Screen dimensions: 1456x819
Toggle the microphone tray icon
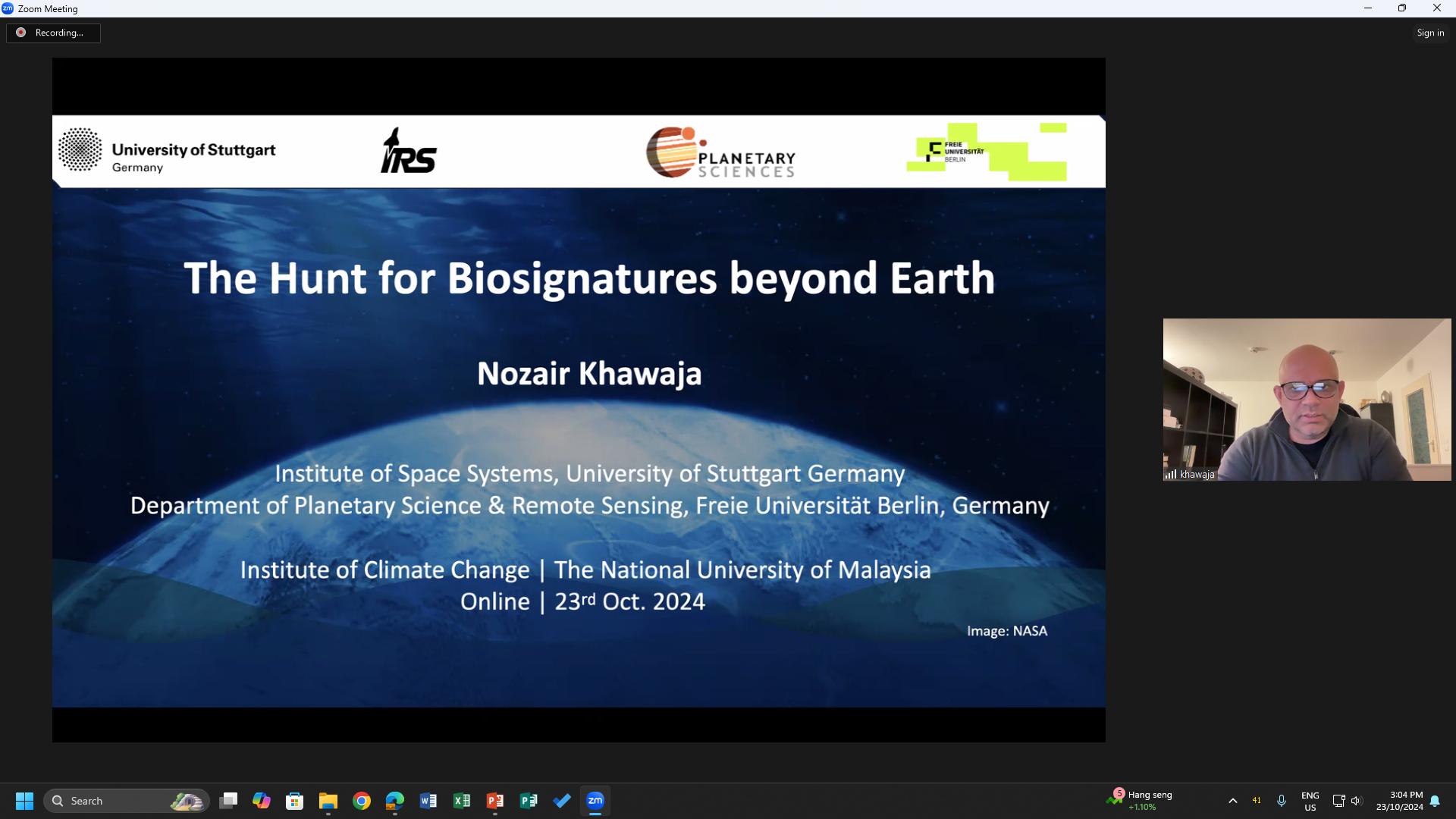tap(1282, 801)
